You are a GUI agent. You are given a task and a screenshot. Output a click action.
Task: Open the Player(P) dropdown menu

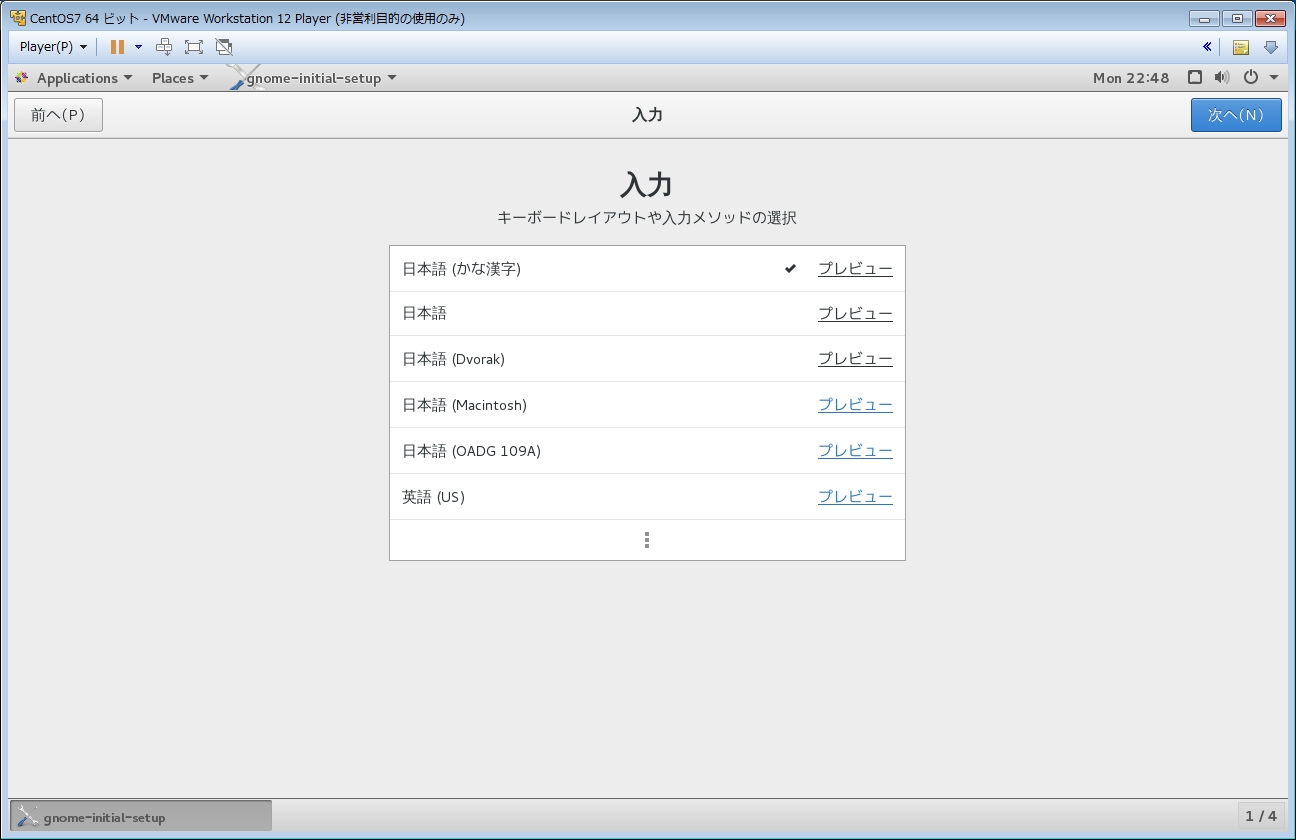(x=53, y=47)
